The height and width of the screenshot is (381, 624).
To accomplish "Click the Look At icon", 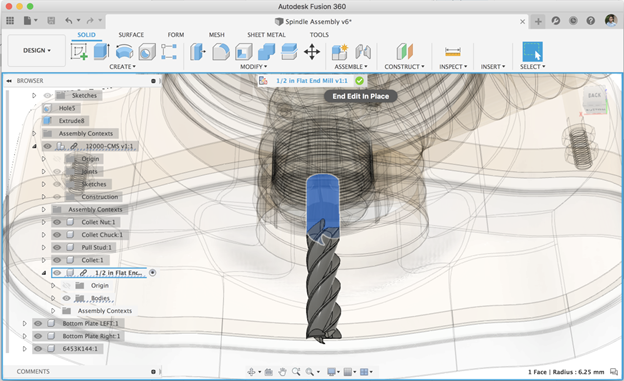I will click(x=269, y=372).
